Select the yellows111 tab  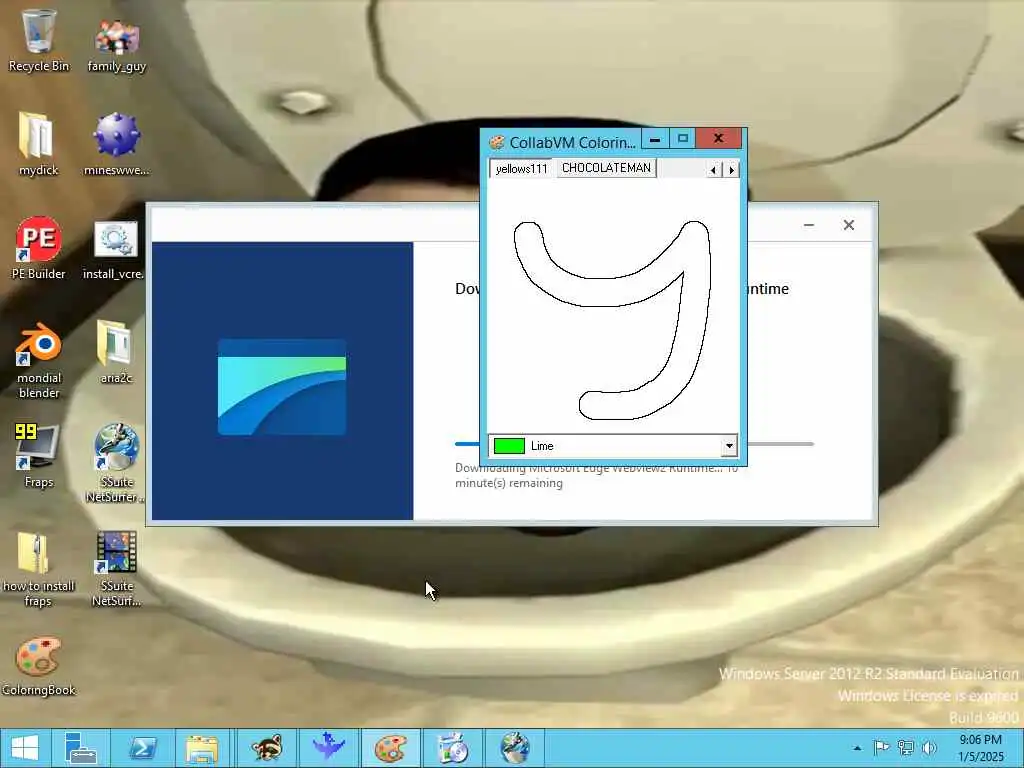click(521, 168)
